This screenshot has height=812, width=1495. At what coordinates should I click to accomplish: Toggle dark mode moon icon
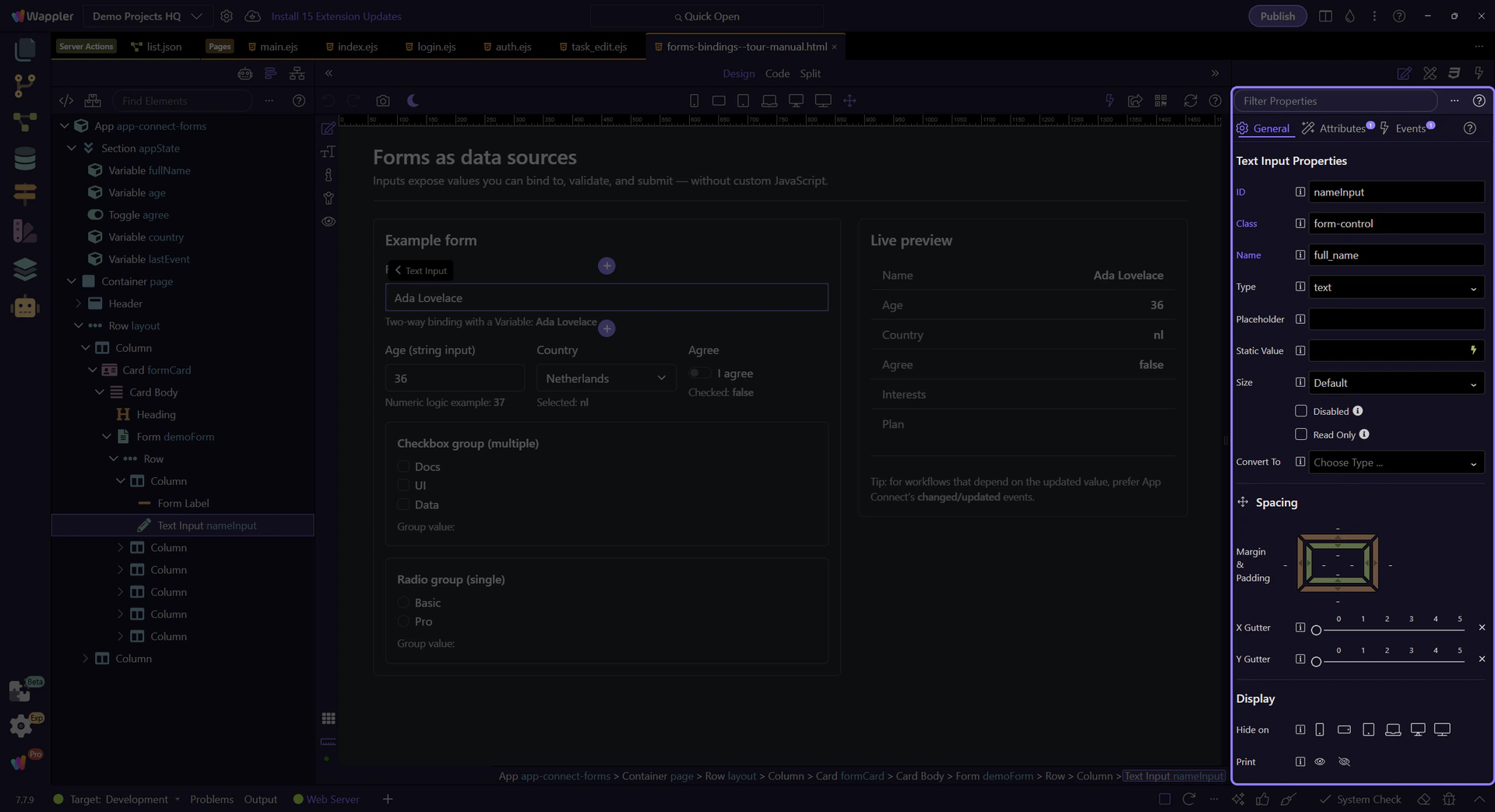click(413, 101)
